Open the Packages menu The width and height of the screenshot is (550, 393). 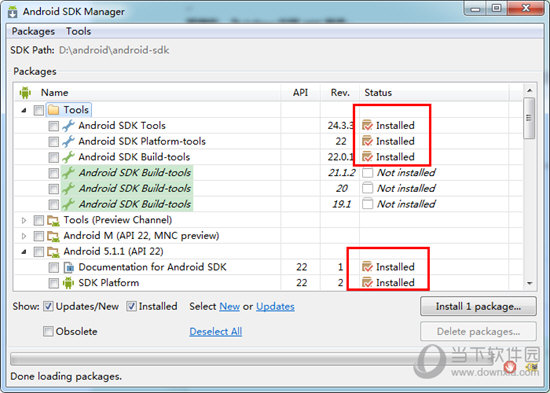coord(33,31)
